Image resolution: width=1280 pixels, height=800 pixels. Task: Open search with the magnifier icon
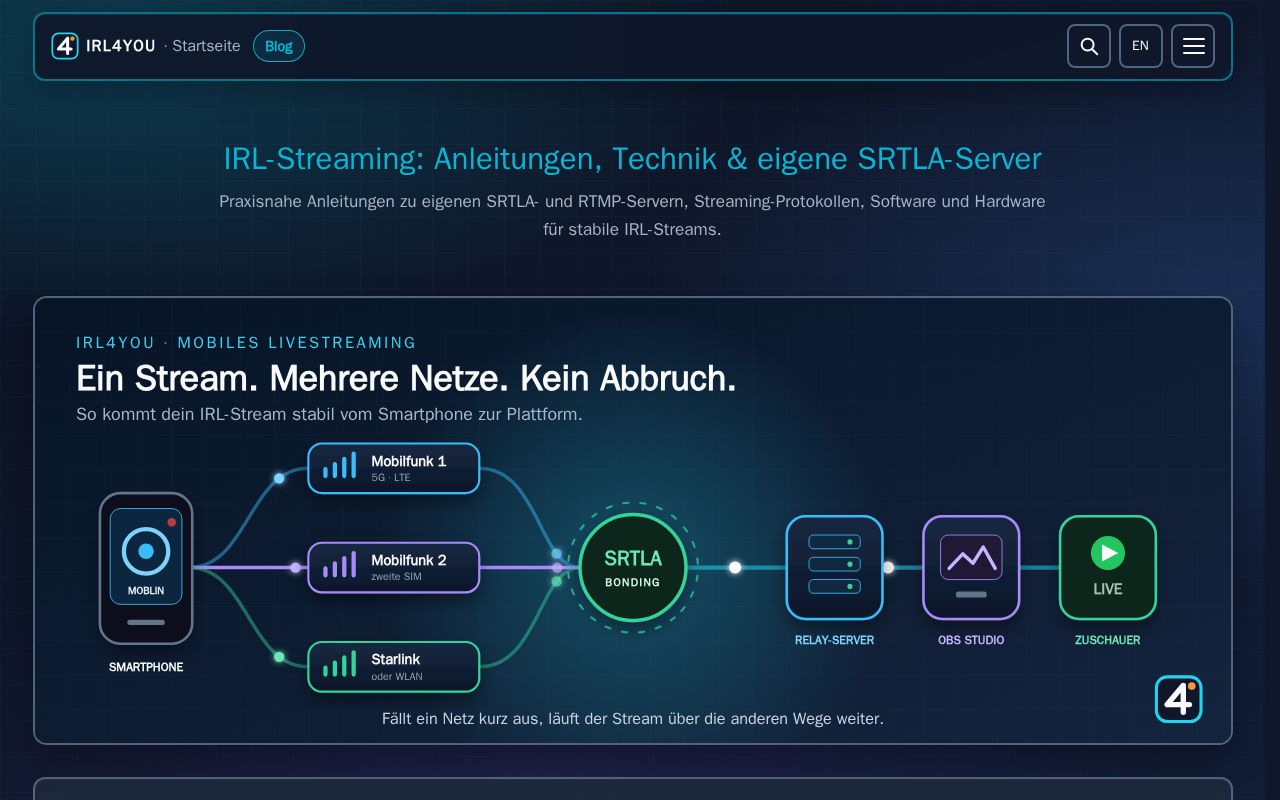1089,46
